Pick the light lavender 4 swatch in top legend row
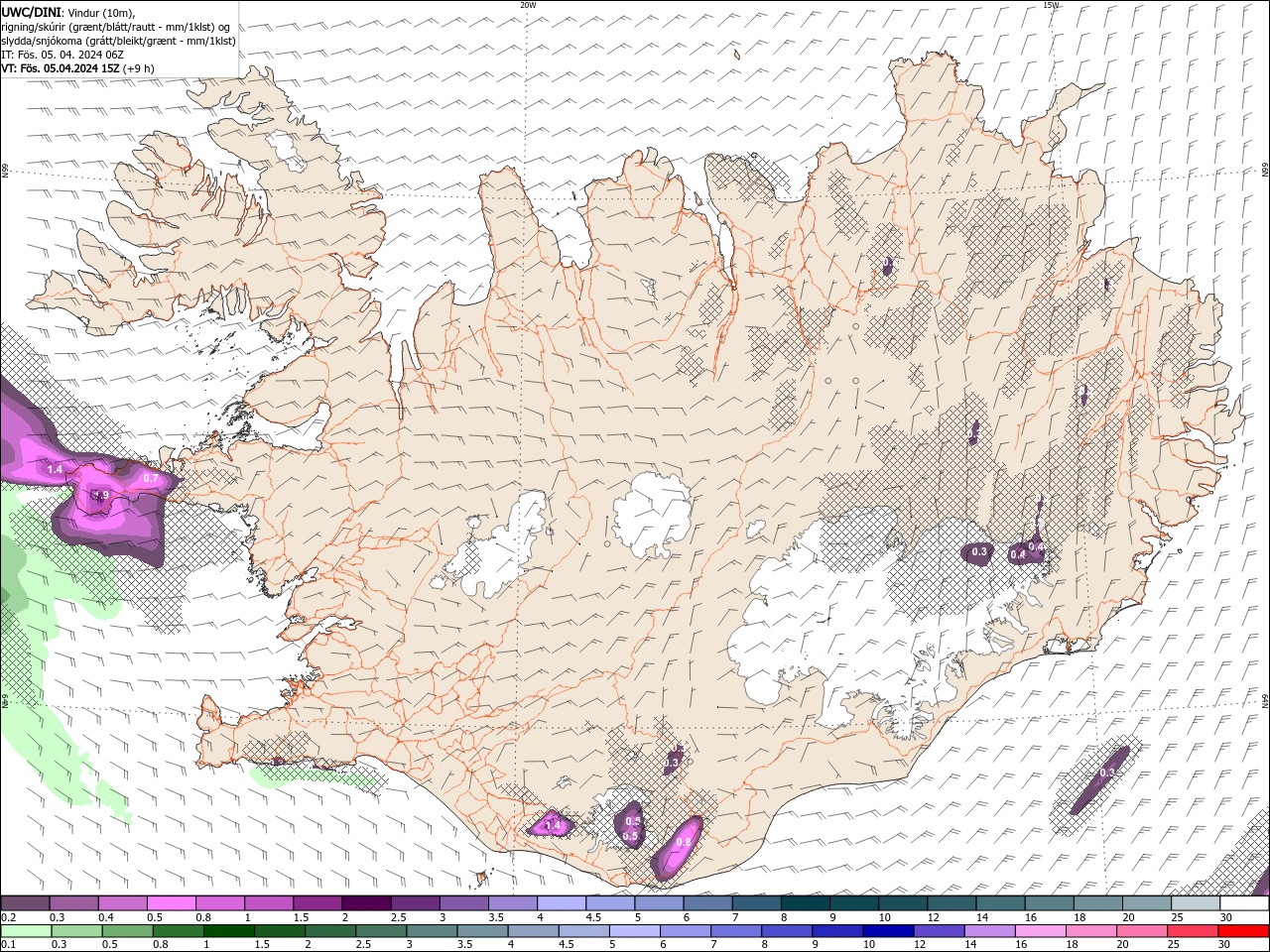 562,903
